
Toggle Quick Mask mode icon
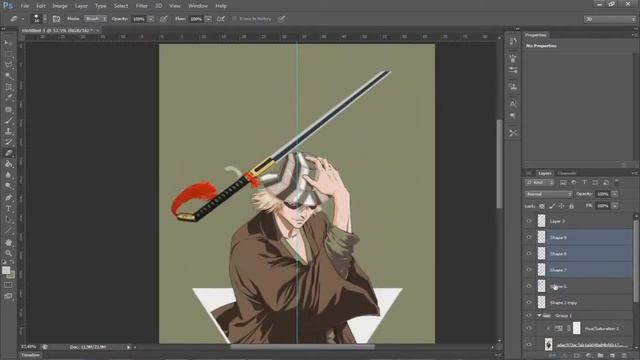[x=8, y=285]
